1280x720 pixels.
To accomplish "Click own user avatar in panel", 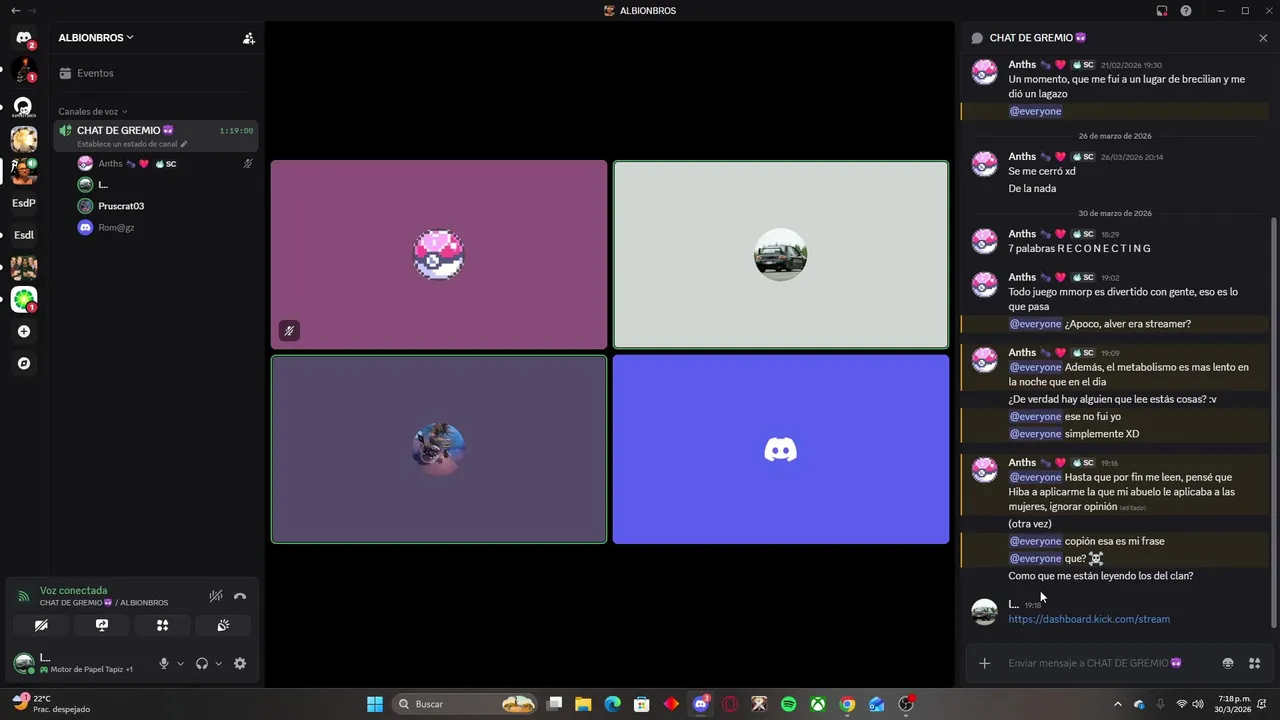I will coord(24,663).
